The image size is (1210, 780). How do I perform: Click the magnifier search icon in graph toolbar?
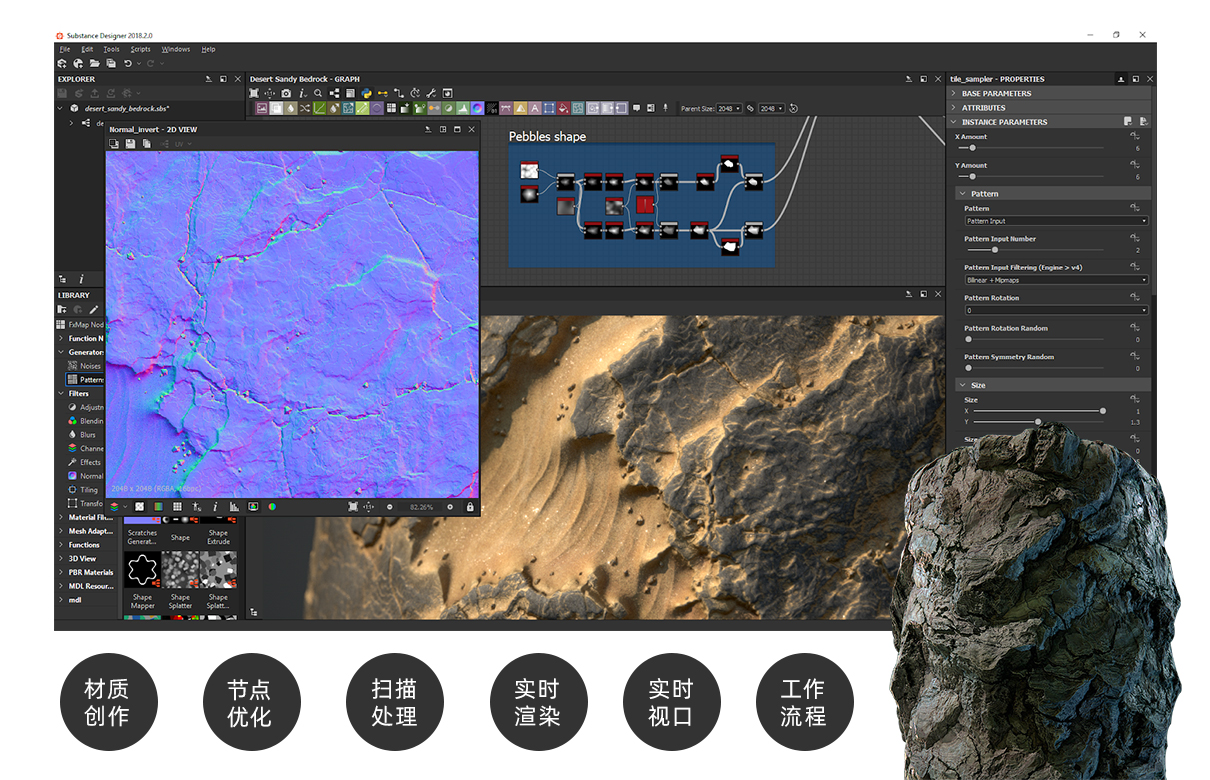coord(318,93)
